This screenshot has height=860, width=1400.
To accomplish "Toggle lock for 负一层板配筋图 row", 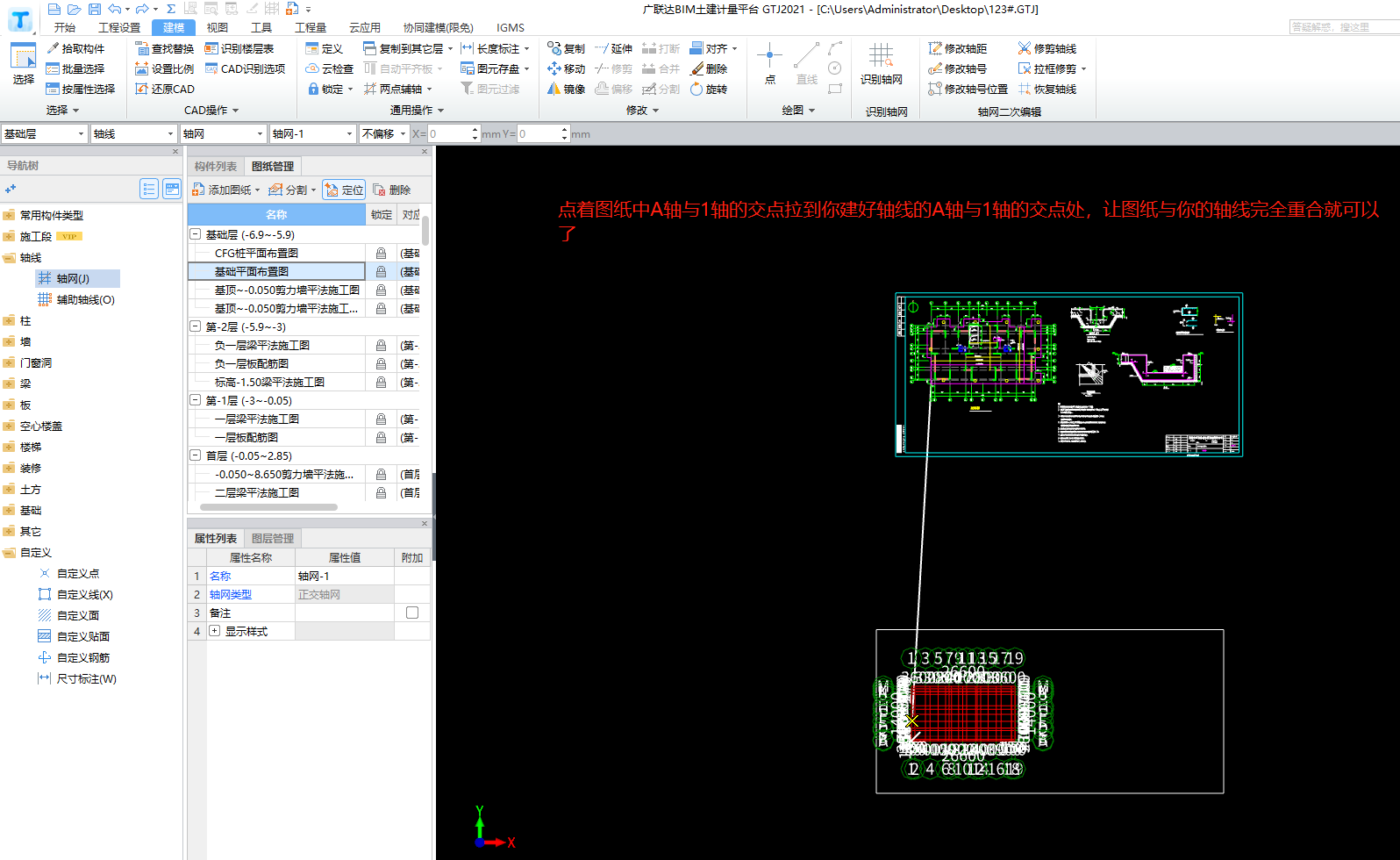I will pyautogui.click(x=381, y=363).
